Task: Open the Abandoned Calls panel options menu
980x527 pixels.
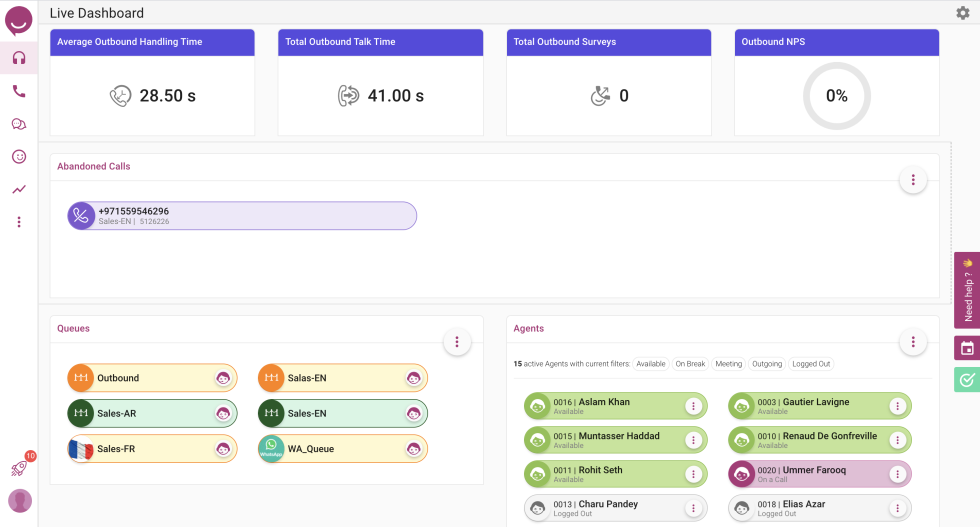Action: pyautogui.click(x=912, y=180)
